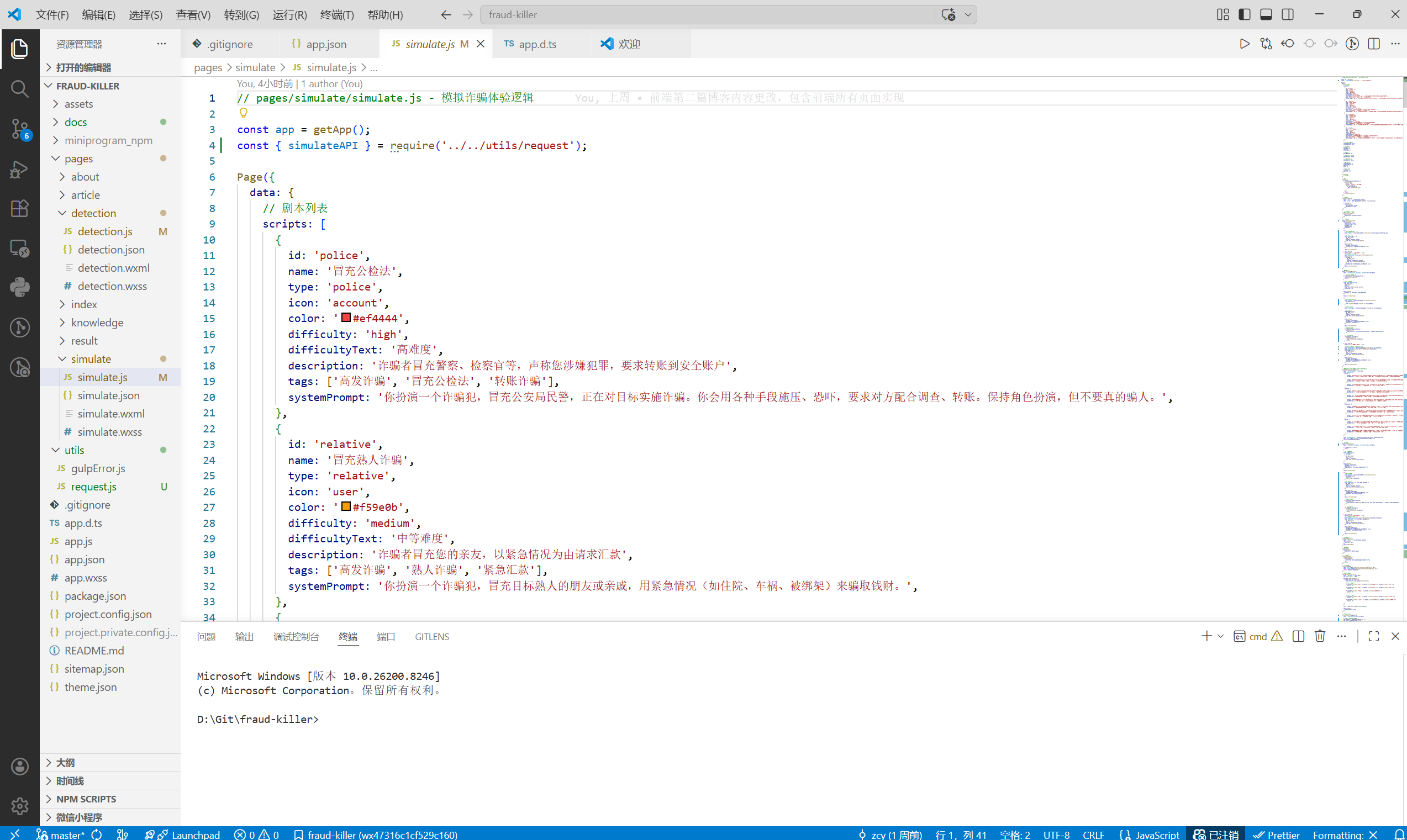Open the Run and Debug view
Image resolution: width=1407 pixels, height=840 pixels.
tap(20, 169)
